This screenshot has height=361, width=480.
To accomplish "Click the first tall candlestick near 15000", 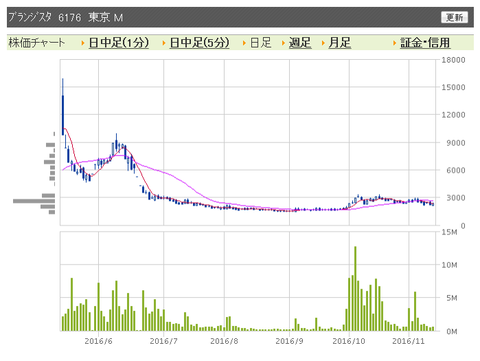I will (x=63, y=107).
